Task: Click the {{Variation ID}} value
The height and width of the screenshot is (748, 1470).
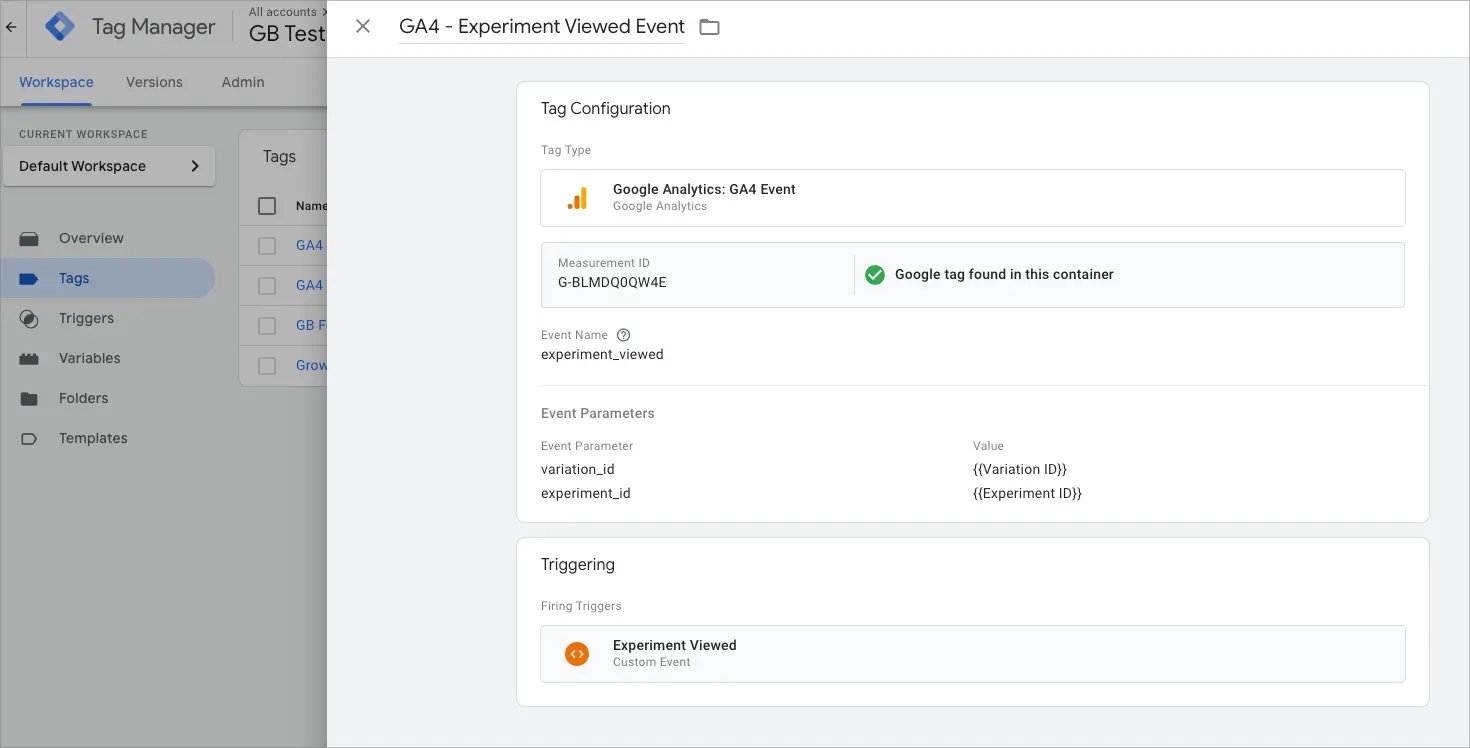Action: (x=1020, y=469)
